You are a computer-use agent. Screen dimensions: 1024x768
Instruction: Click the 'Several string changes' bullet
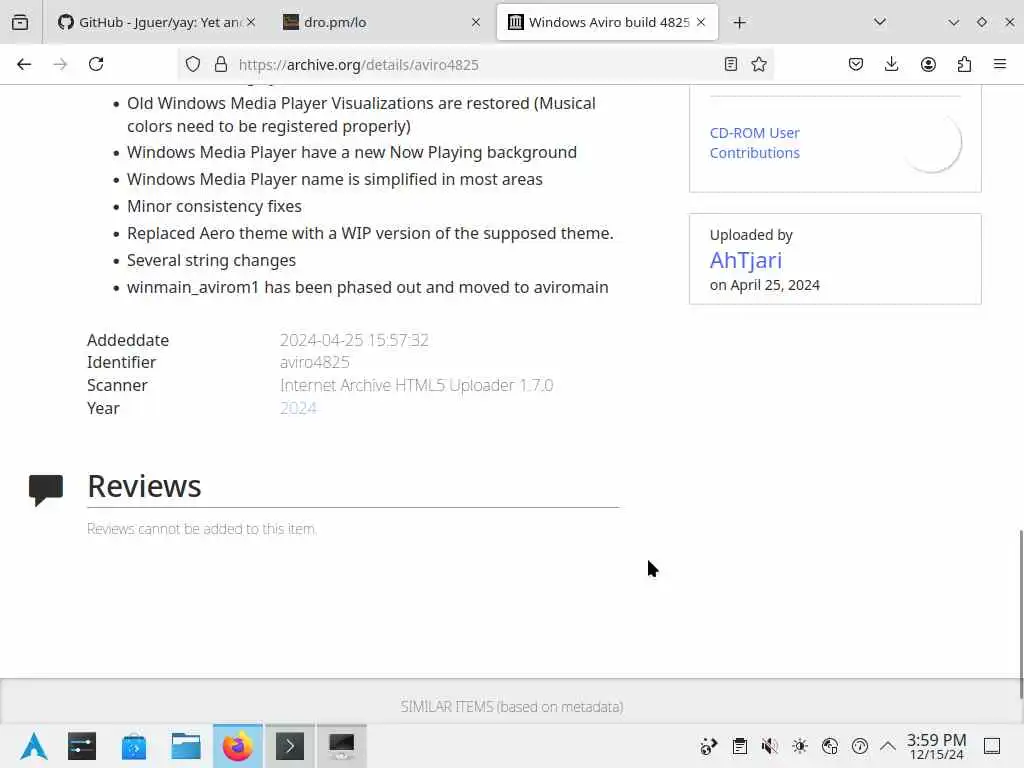tap(211, 261)
